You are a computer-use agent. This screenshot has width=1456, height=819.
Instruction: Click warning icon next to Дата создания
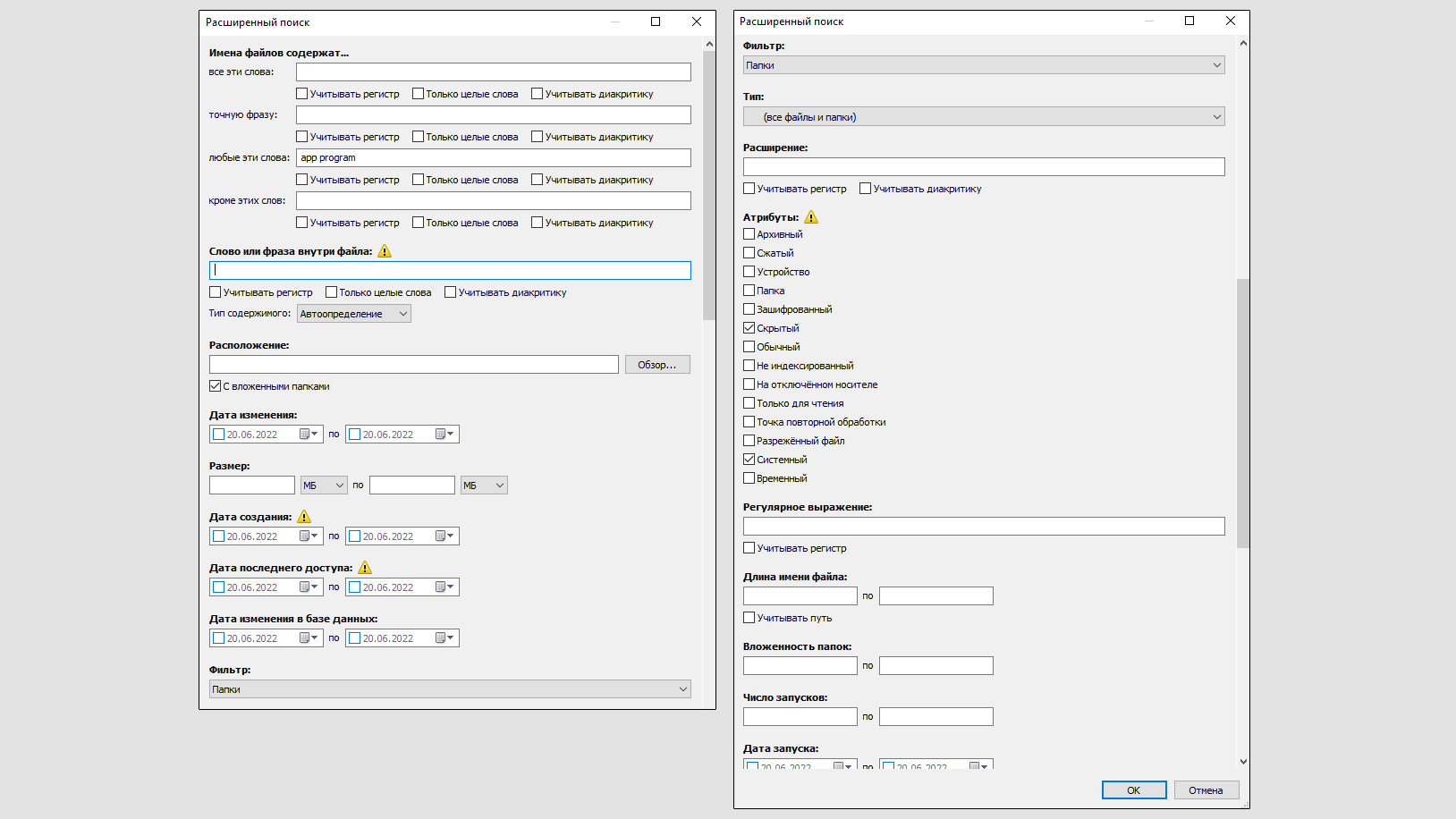(x=304, y=517)
